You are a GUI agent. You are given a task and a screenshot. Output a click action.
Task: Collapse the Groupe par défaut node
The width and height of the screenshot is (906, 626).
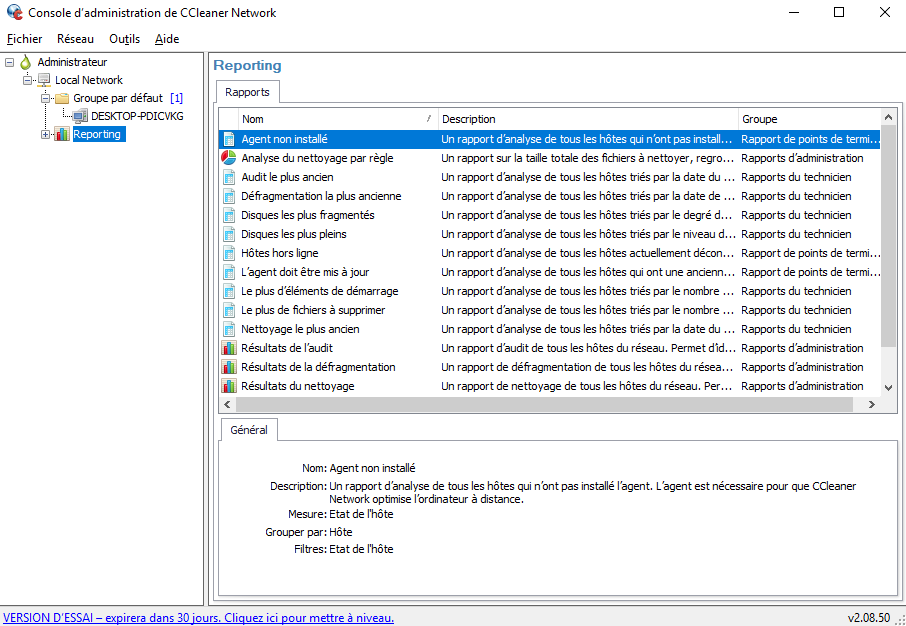46,98
